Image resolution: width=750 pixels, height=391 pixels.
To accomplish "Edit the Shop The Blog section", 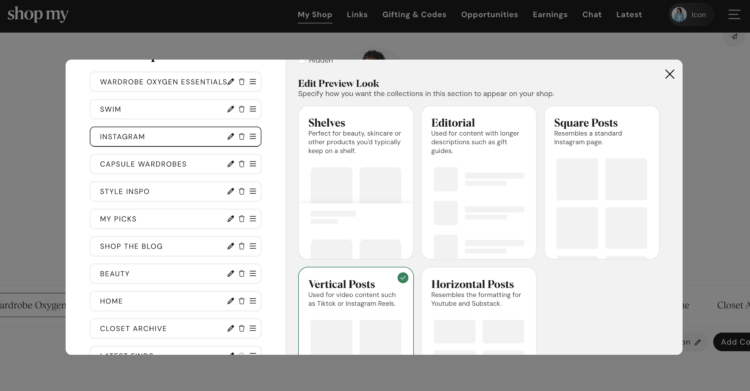I will tap(231, 246).
